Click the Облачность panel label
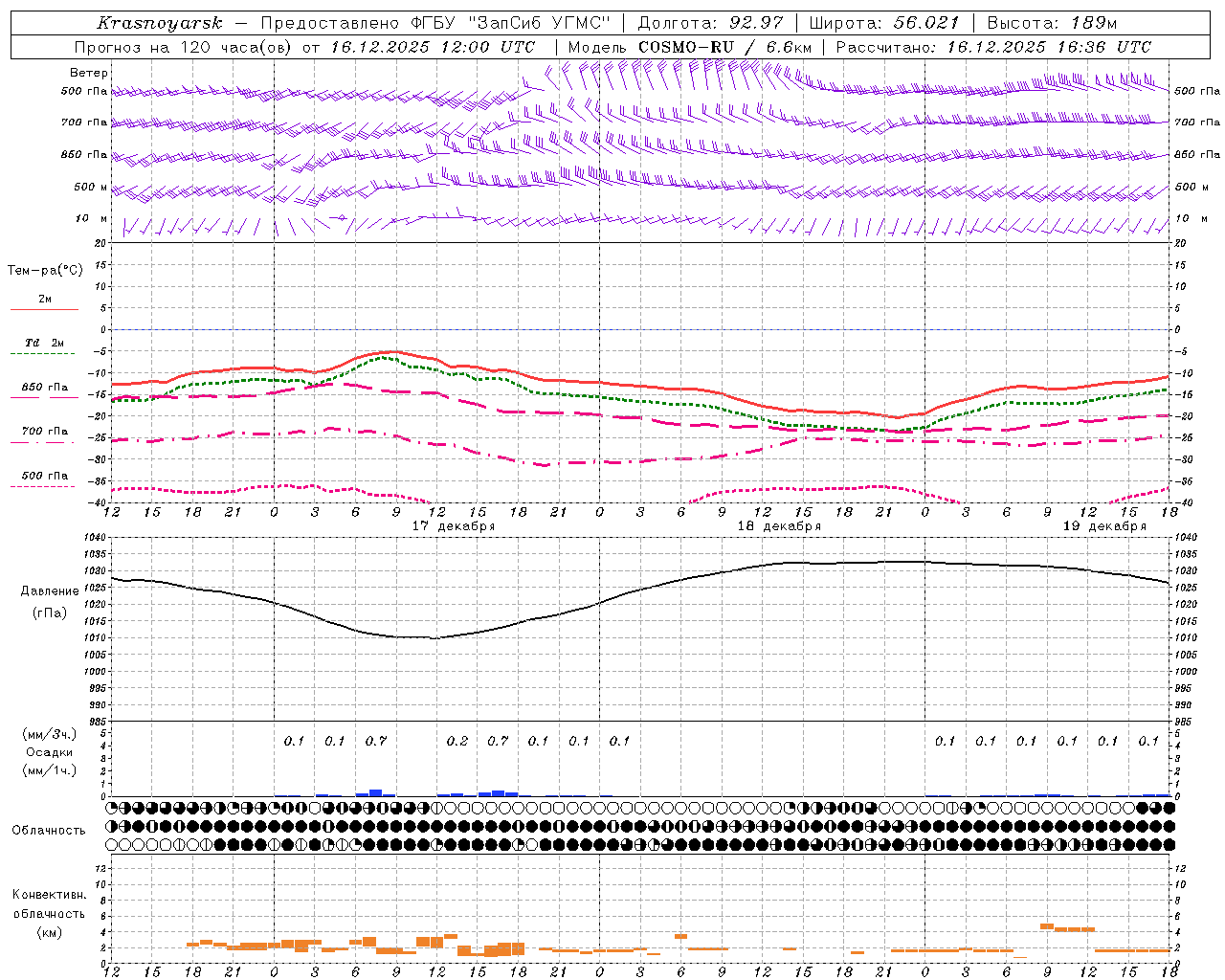Image resolution: width=1225 pixels, height=980 pixels. tap(49, 831)
